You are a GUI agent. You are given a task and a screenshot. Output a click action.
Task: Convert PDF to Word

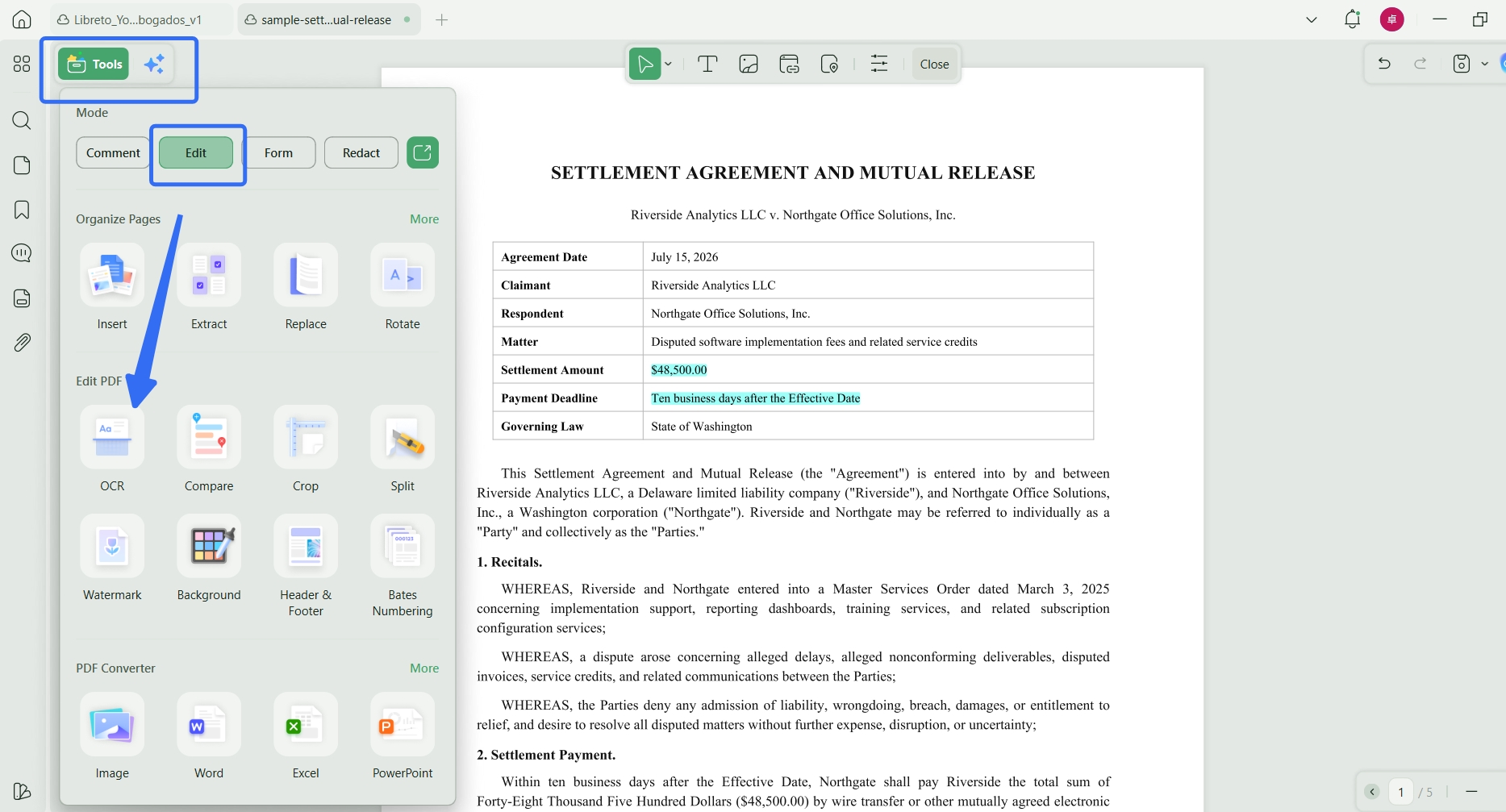(x=209, y=724)
